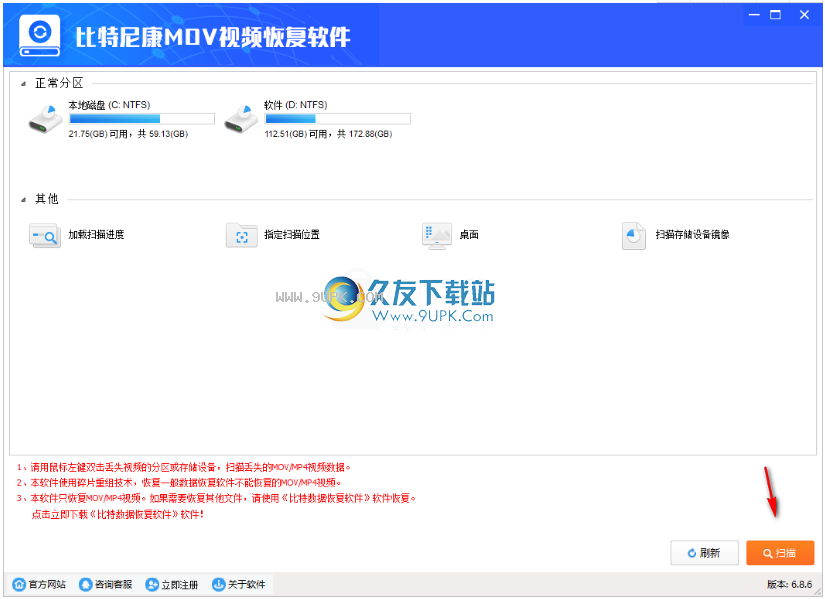This screenshot has height=599, width=825.
Task: Click the orange 扫描 scan button
Action: tap(780, 553)
